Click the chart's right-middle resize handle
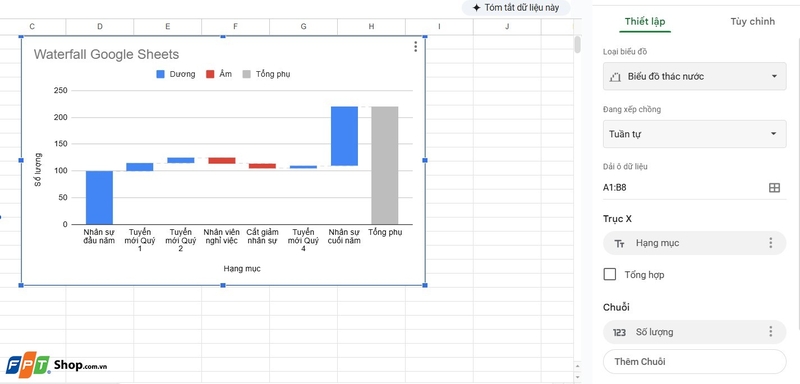Screen dimensions: 800x384 tap(425, 160)
